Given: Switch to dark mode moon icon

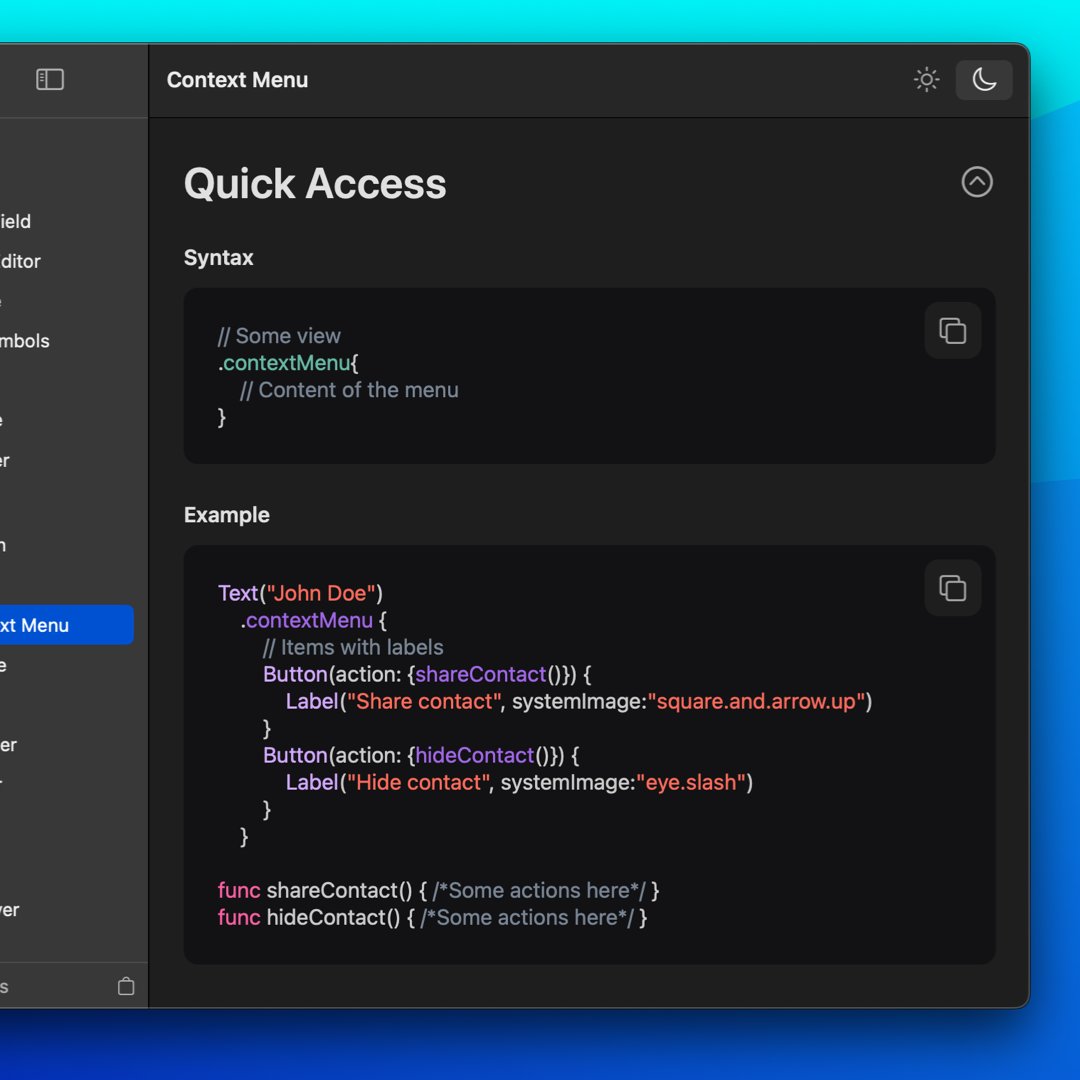Looking at the screenshot, I should tap(984, 80).
